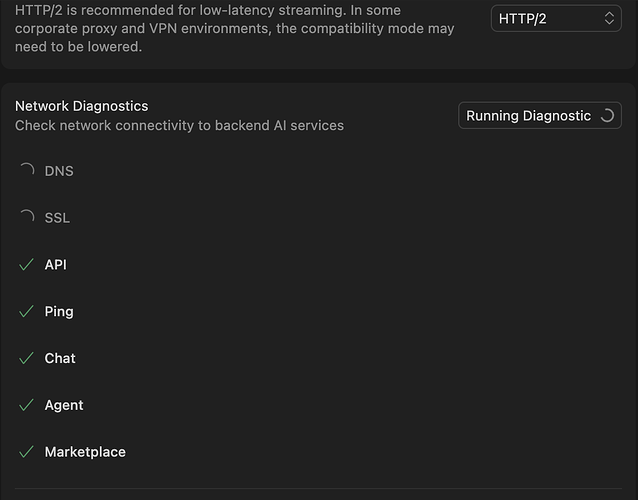Select the Chat diagnostic result label
638x500 pixels.
60,359
